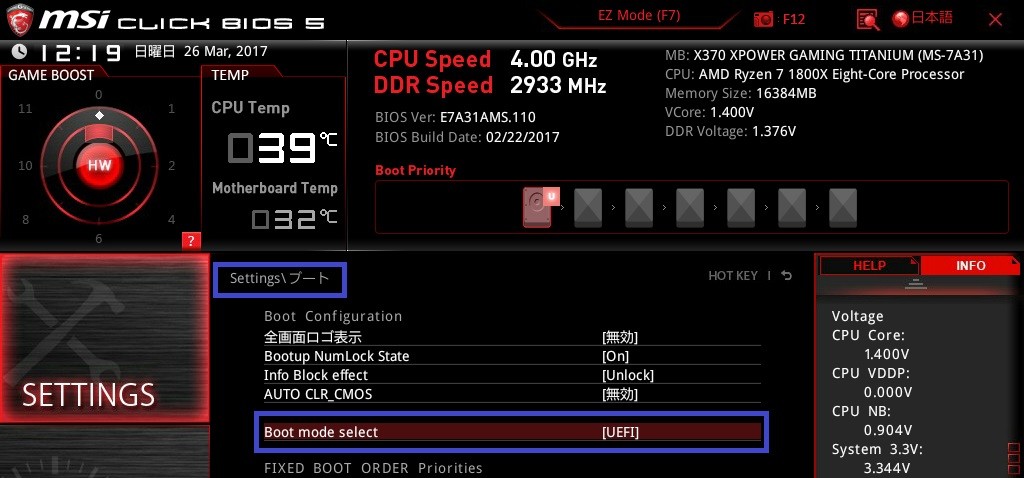Click the last empty boot priority slot

click(x=842, y=208)
